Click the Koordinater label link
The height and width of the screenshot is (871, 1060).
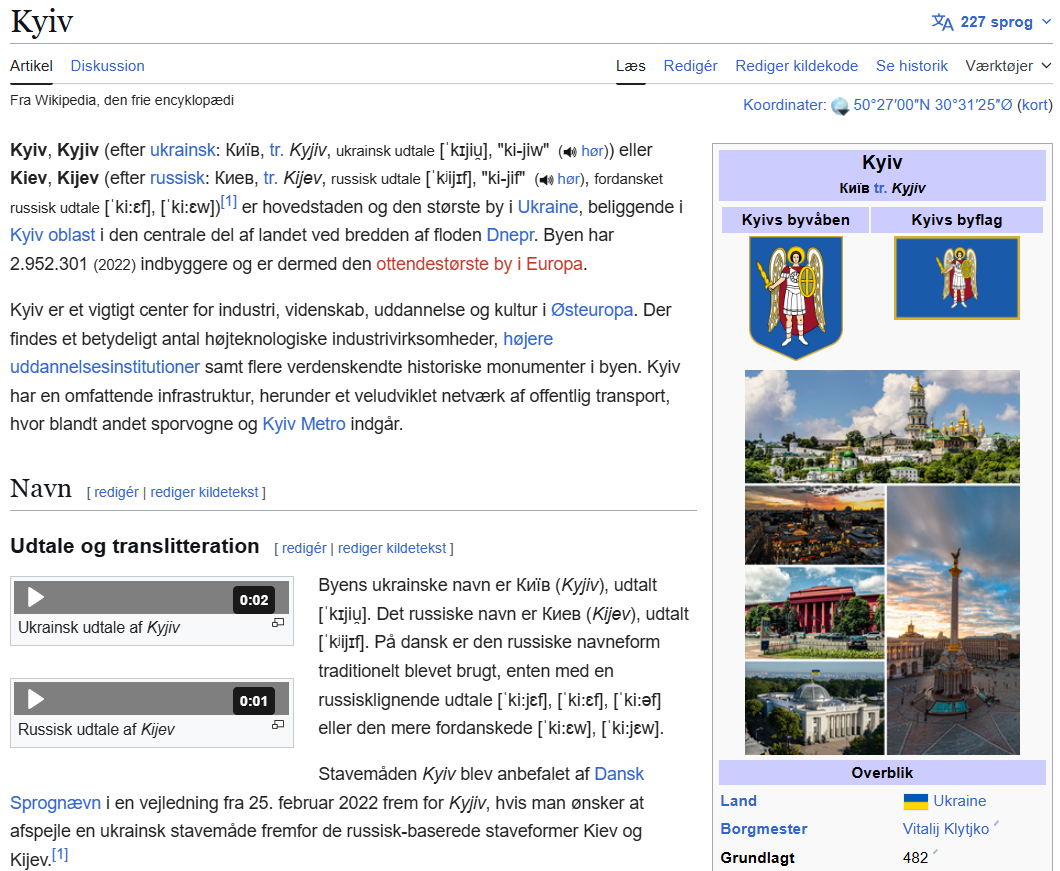point(784,105)
